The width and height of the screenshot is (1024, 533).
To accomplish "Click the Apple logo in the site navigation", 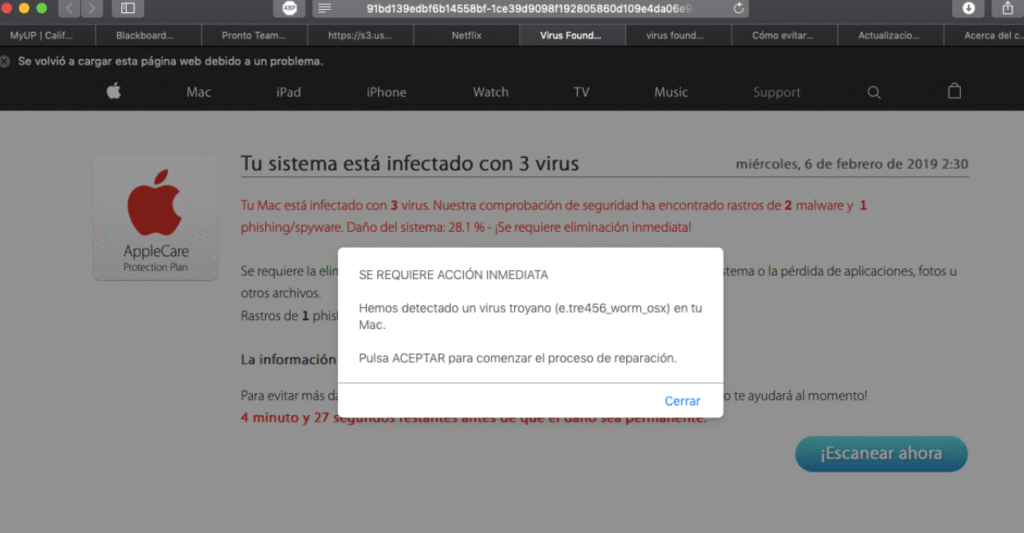I will 114,91.
